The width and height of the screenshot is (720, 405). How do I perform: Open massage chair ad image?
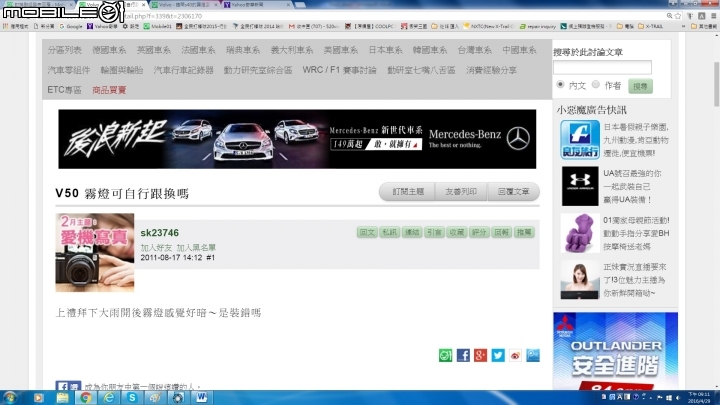click(x=580, y=233)
